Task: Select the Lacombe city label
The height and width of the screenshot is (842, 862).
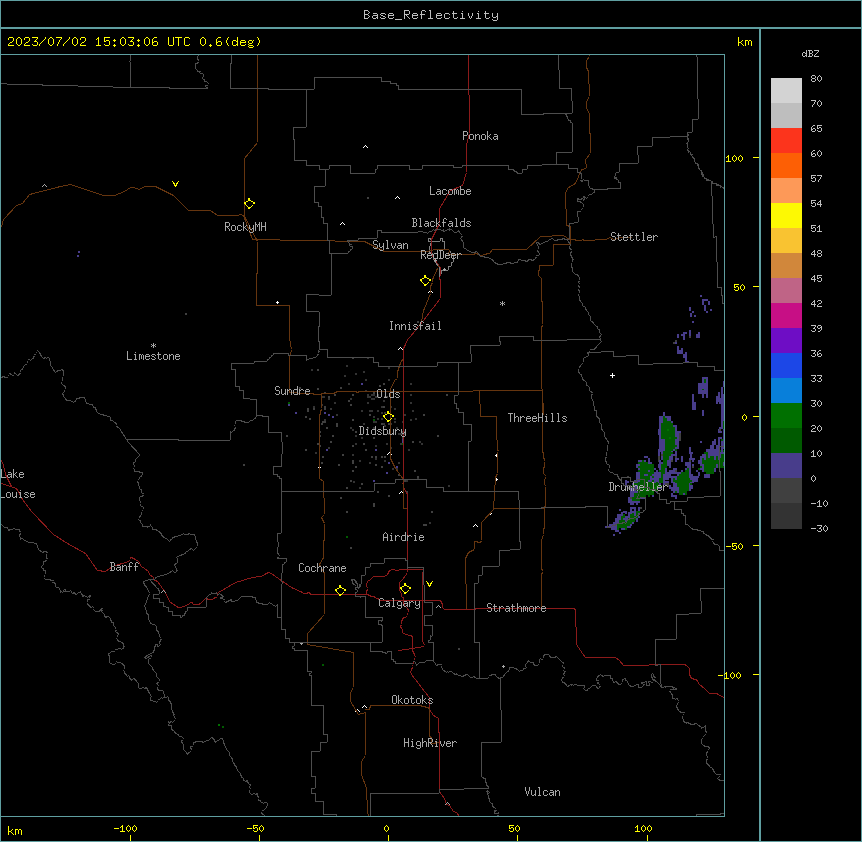Action: click(450, 191)
